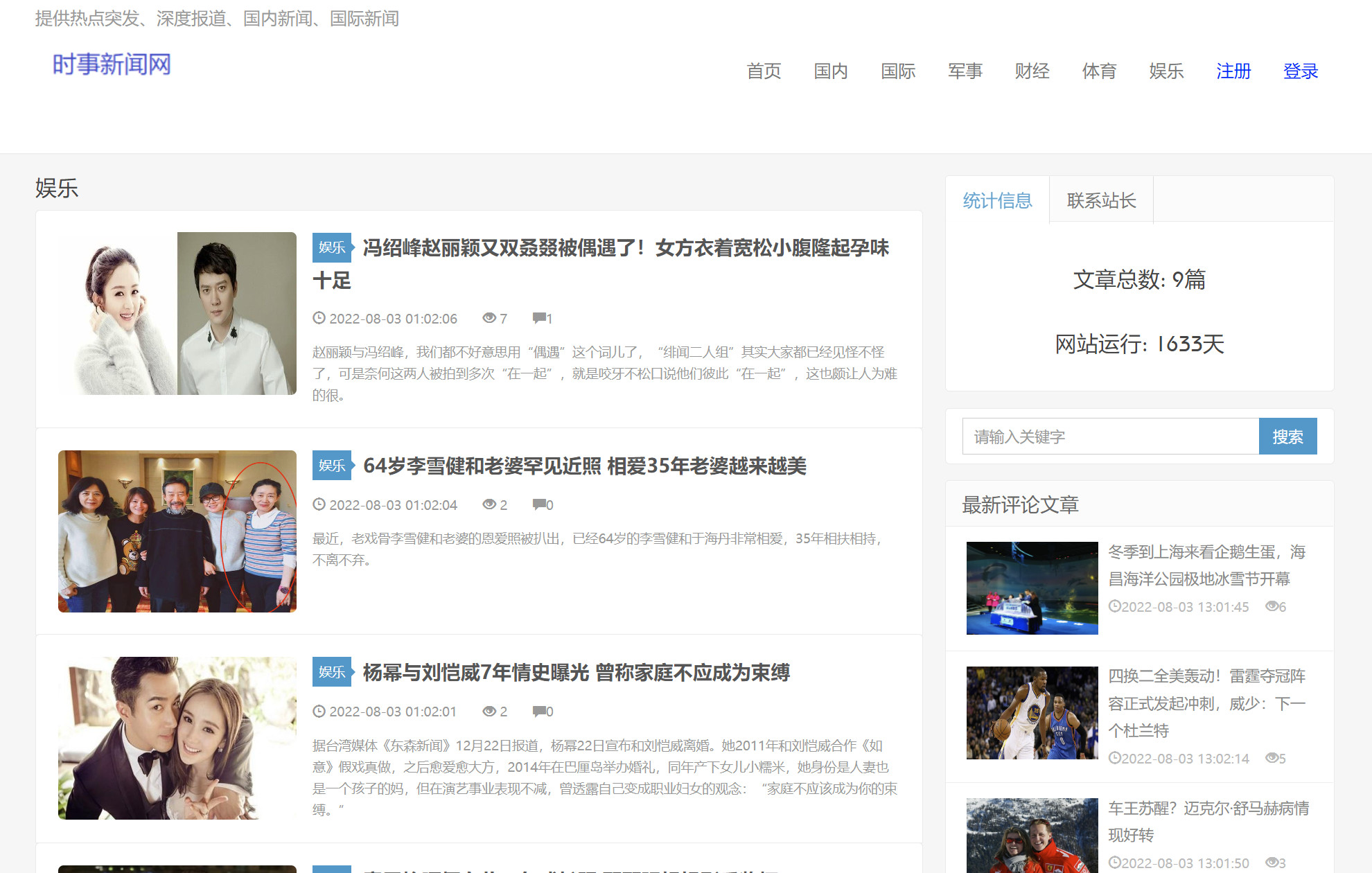
Task: Open the 赵丽颖冯绍峰 article thumbnail
Action: [x=177, y=313]
